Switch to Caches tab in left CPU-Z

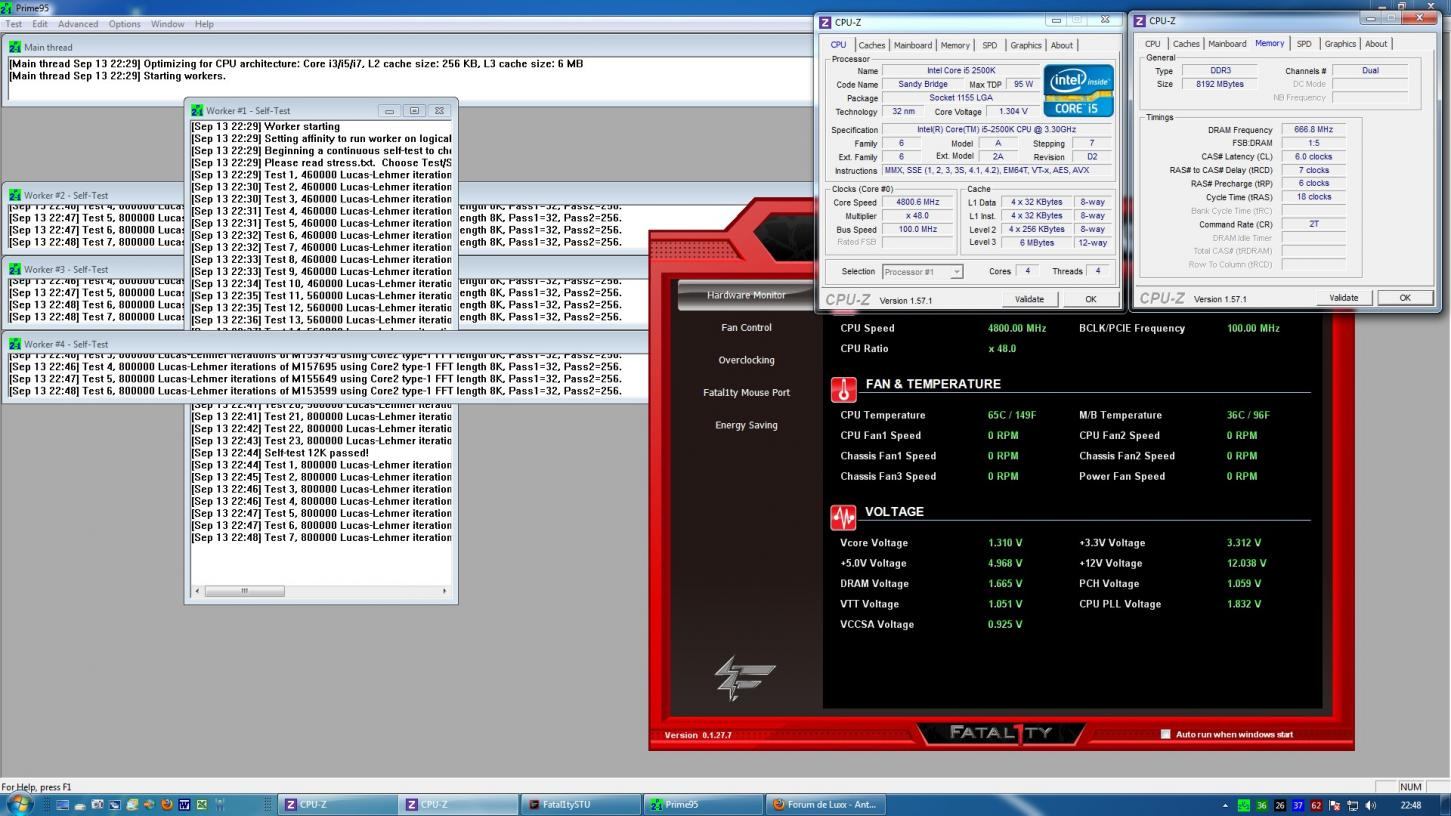[x=872, y=45]
